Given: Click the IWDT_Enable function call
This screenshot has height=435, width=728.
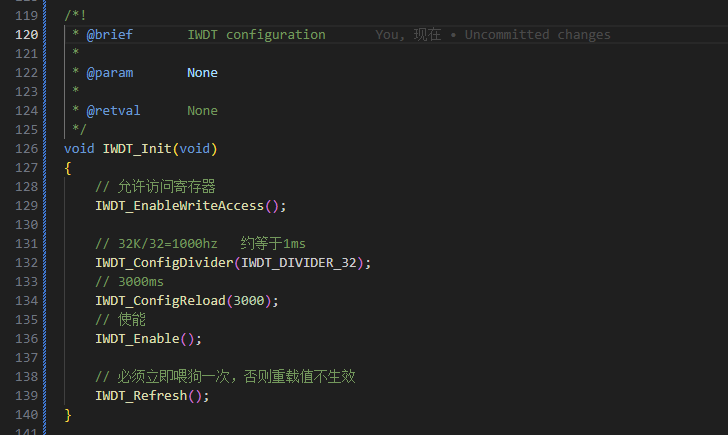Looking at the screenshot, I should point(137,338).
